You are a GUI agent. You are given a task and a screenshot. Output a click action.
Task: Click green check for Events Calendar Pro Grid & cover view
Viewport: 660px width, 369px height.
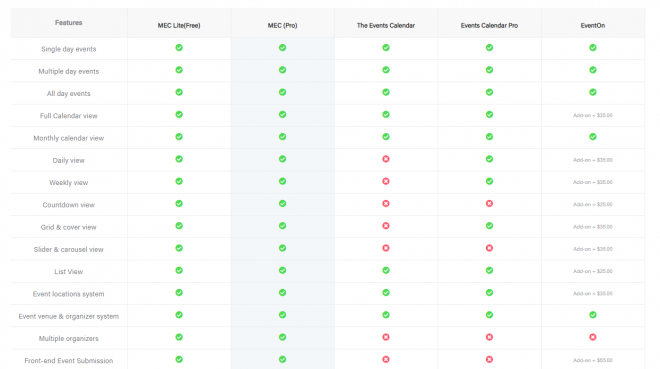point(489,226)
